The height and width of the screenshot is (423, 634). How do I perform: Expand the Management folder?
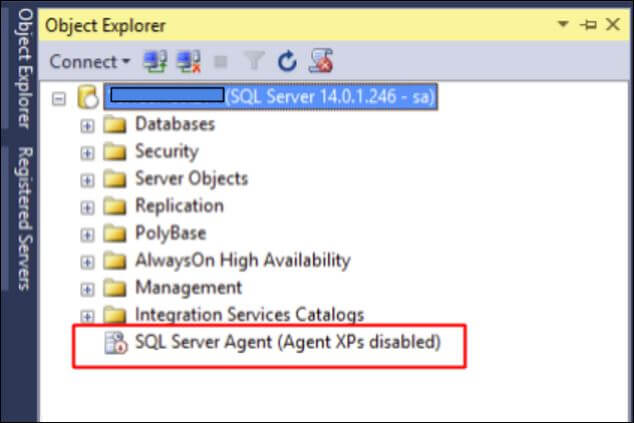(x=87, y=290)
